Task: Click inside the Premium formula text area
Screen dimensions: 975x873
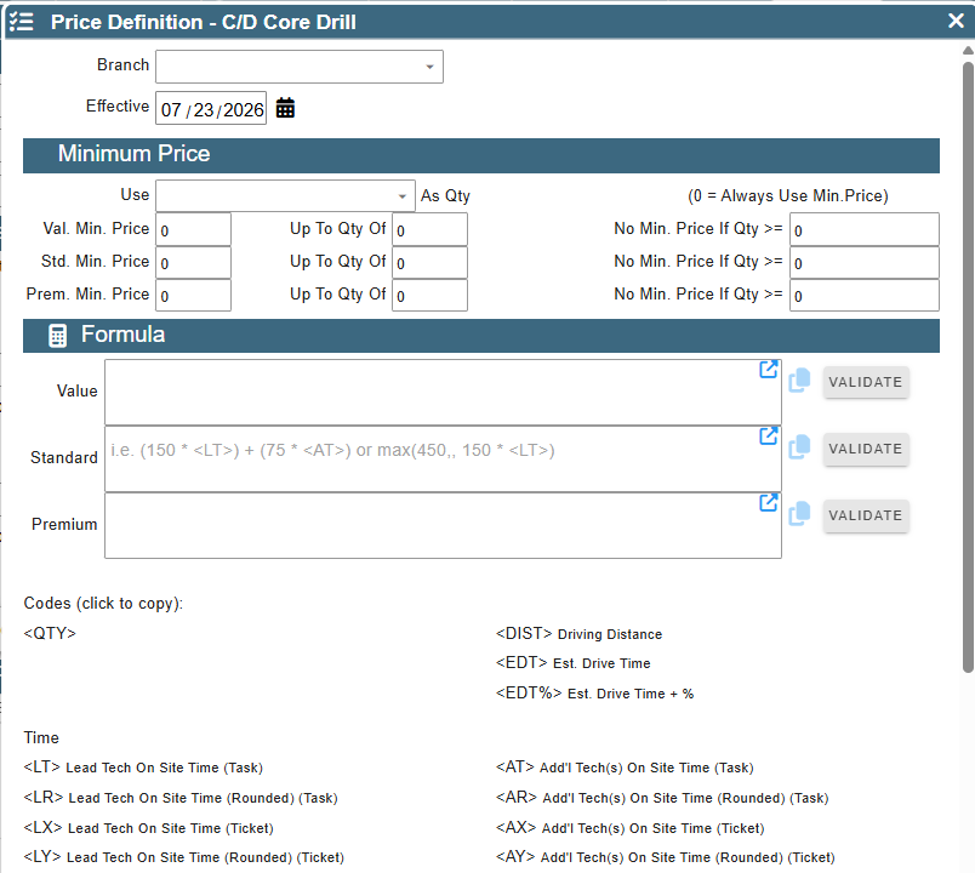Action: 443,525
